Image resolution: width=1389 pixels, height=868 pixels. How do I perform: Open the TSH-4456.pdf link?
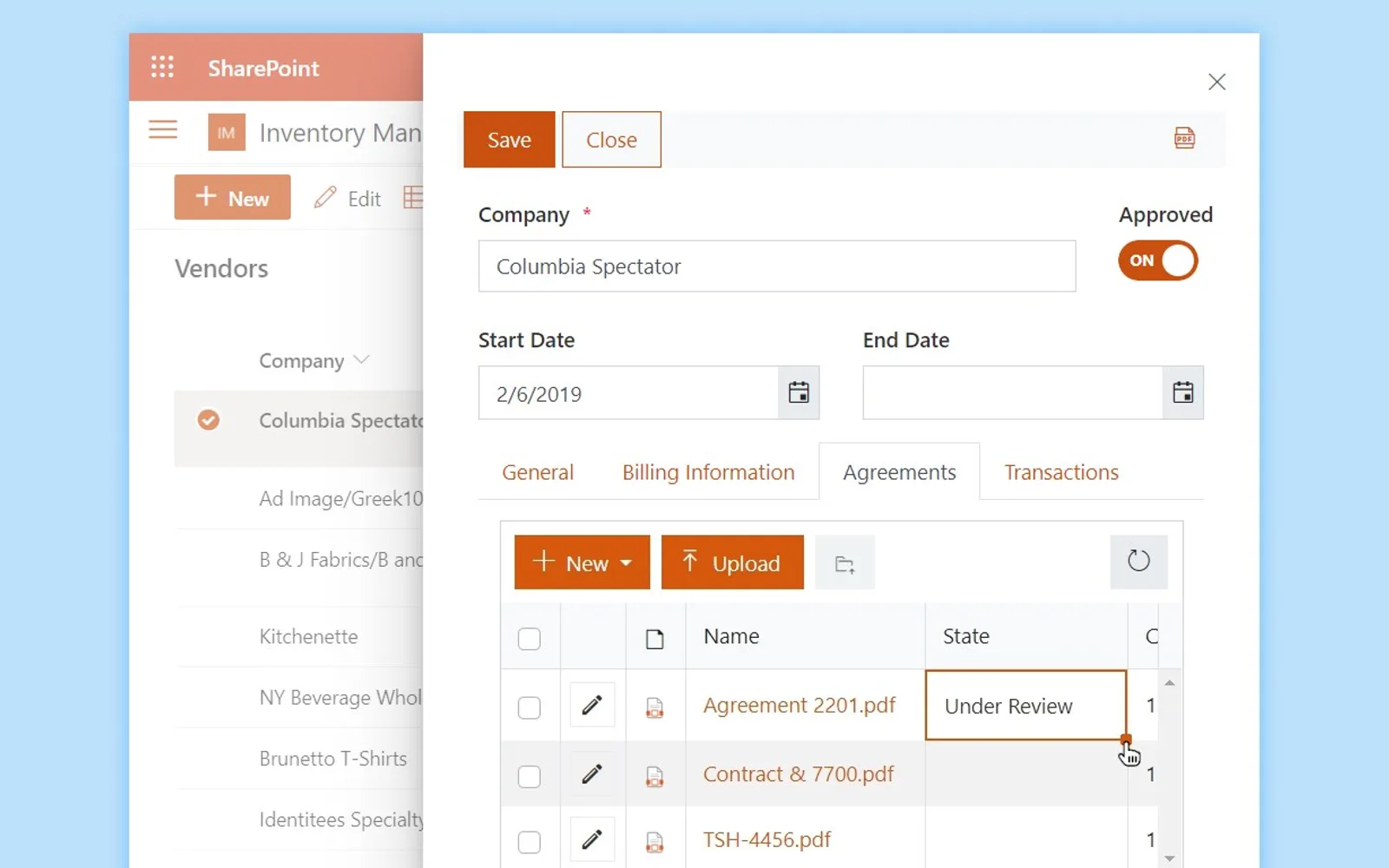coord(767,839)
